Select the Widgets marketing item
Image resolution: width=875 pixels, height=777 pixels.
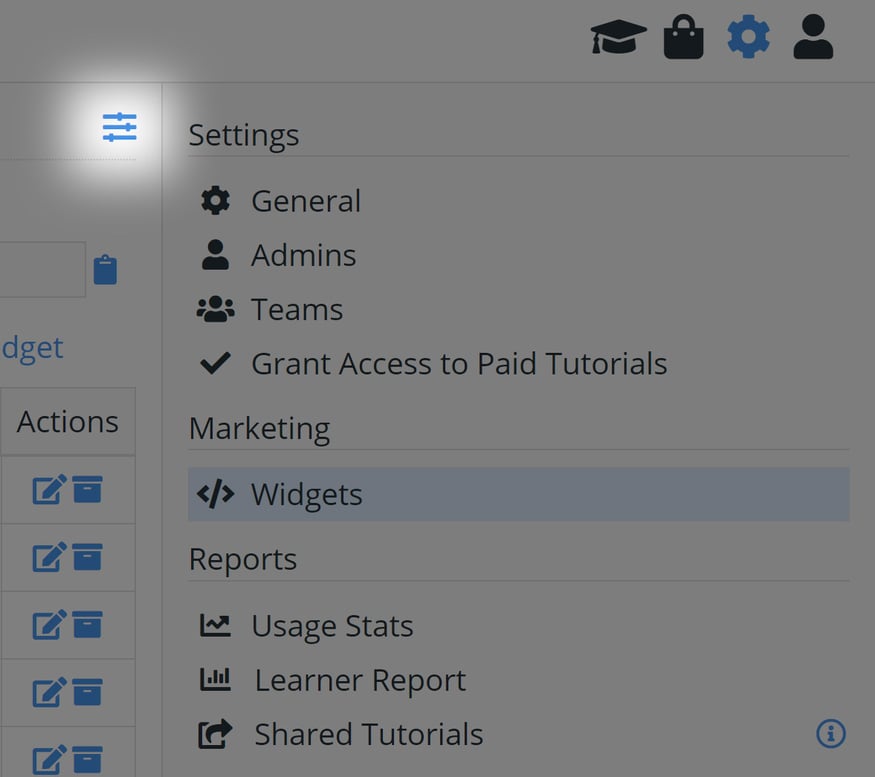(x=306, y=494)
